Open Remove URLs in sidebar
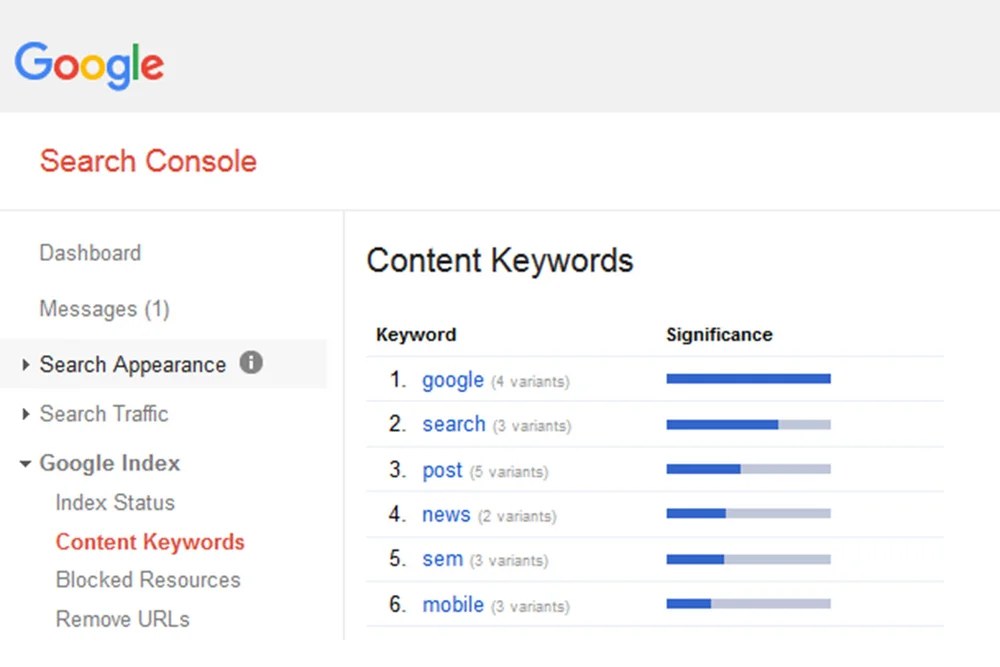 pos(122,619)
